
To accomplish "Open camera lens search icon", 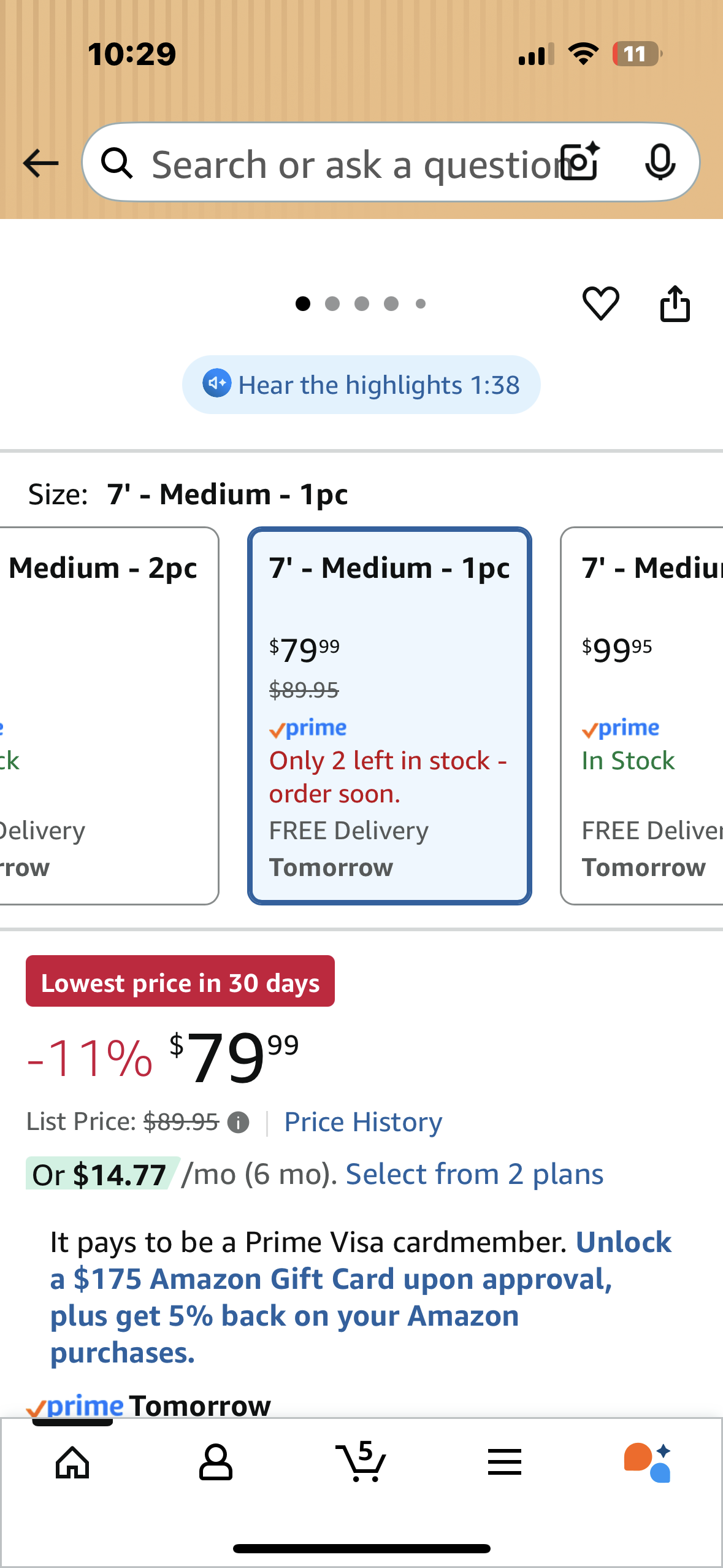I will click(x=581, y=162).
